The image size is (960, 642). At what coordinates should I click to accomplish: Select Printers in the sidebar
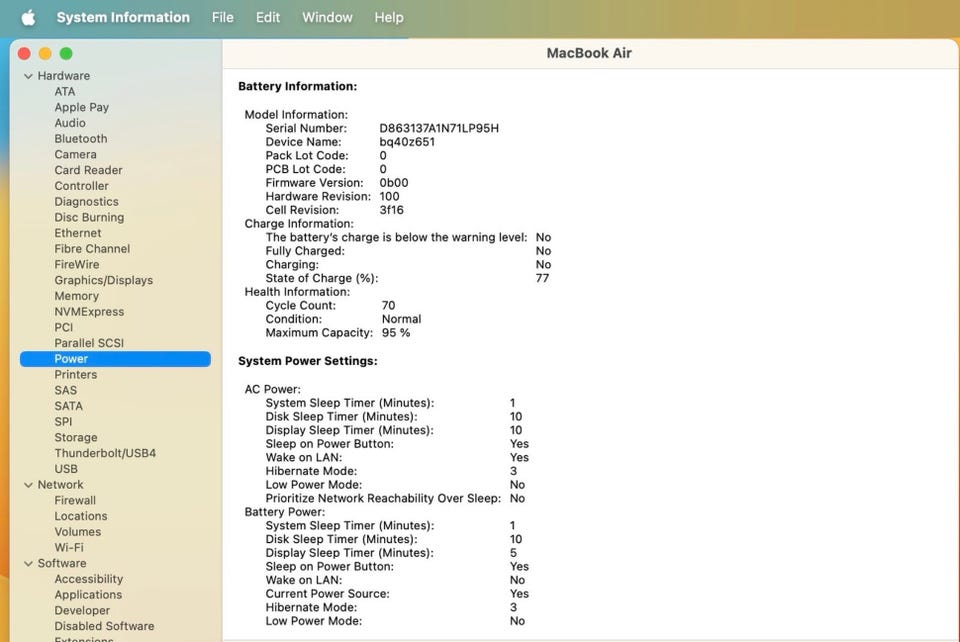[x=75, y=375]
